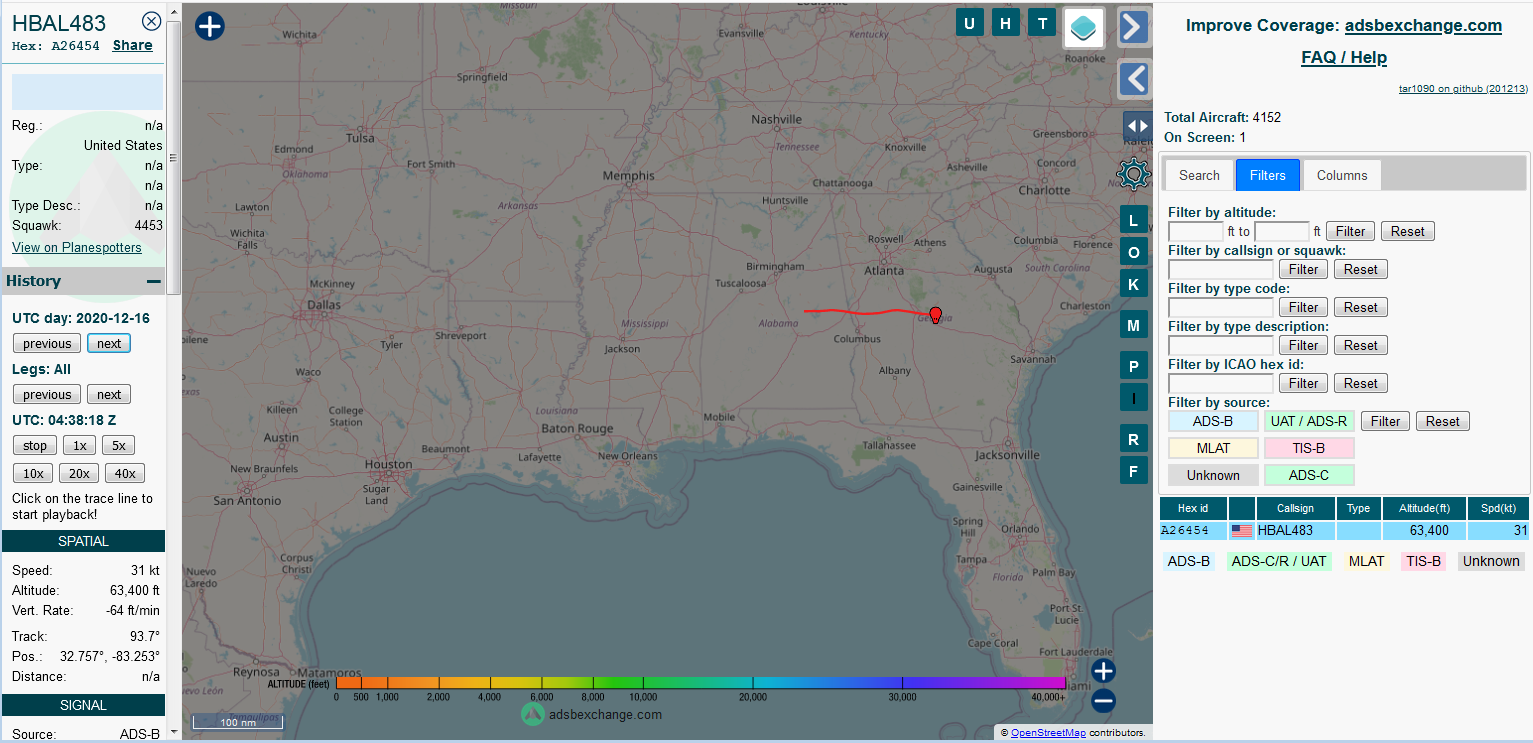The height and width of the screenshot is (743, 1533).
Task: Zoom out the map with minus icon
Action: [1103, 701]
